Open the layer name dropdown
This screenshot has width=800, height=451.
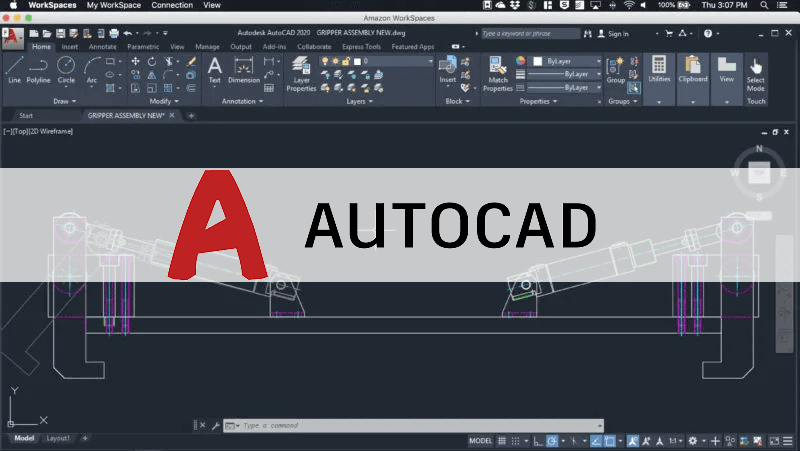click(x=430, y=61)
